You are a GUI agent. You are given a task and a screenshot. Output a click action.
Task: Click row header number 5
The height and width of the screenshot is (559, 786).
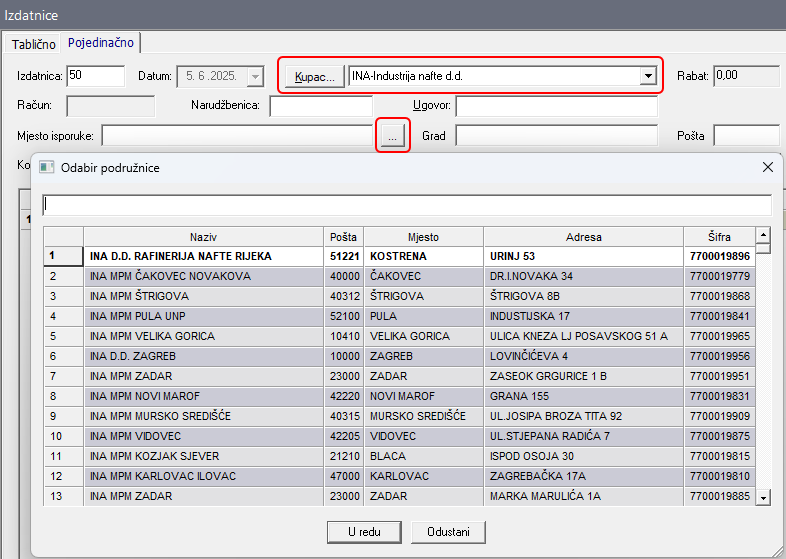tap(64, 336)
